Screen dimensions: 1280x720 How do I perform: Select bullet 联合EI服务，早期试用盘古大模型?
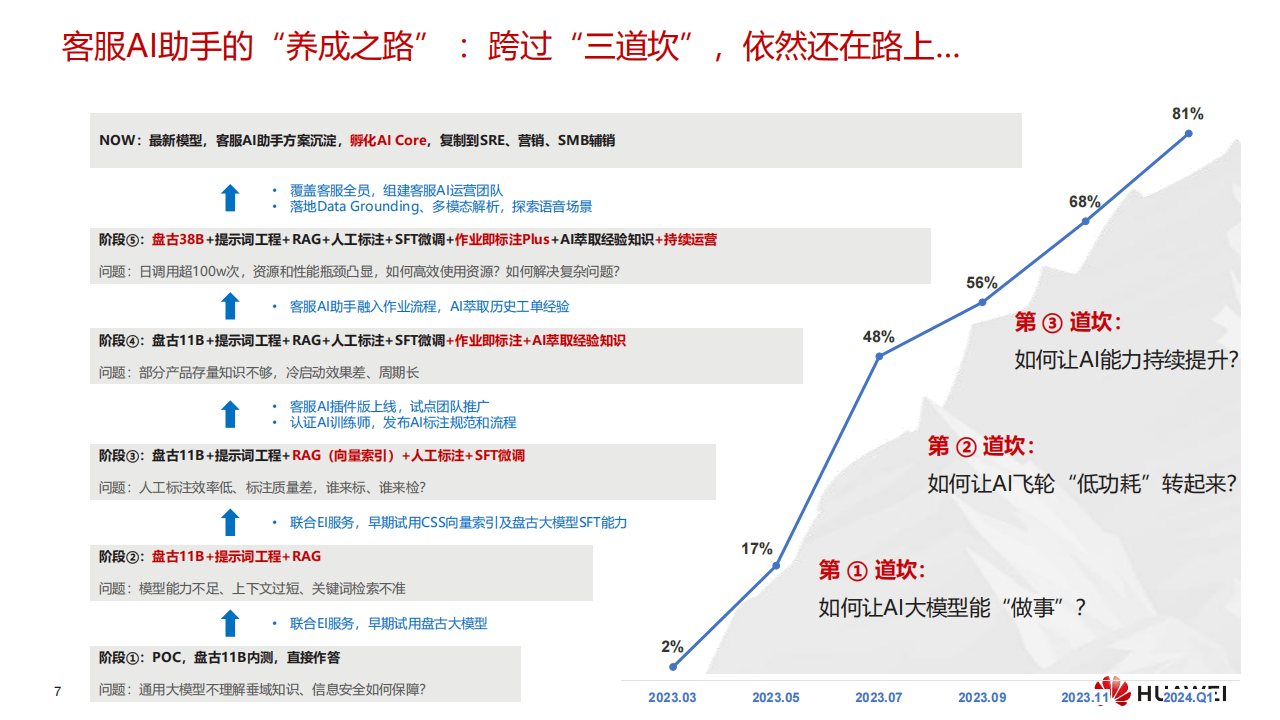click(388, 623)
